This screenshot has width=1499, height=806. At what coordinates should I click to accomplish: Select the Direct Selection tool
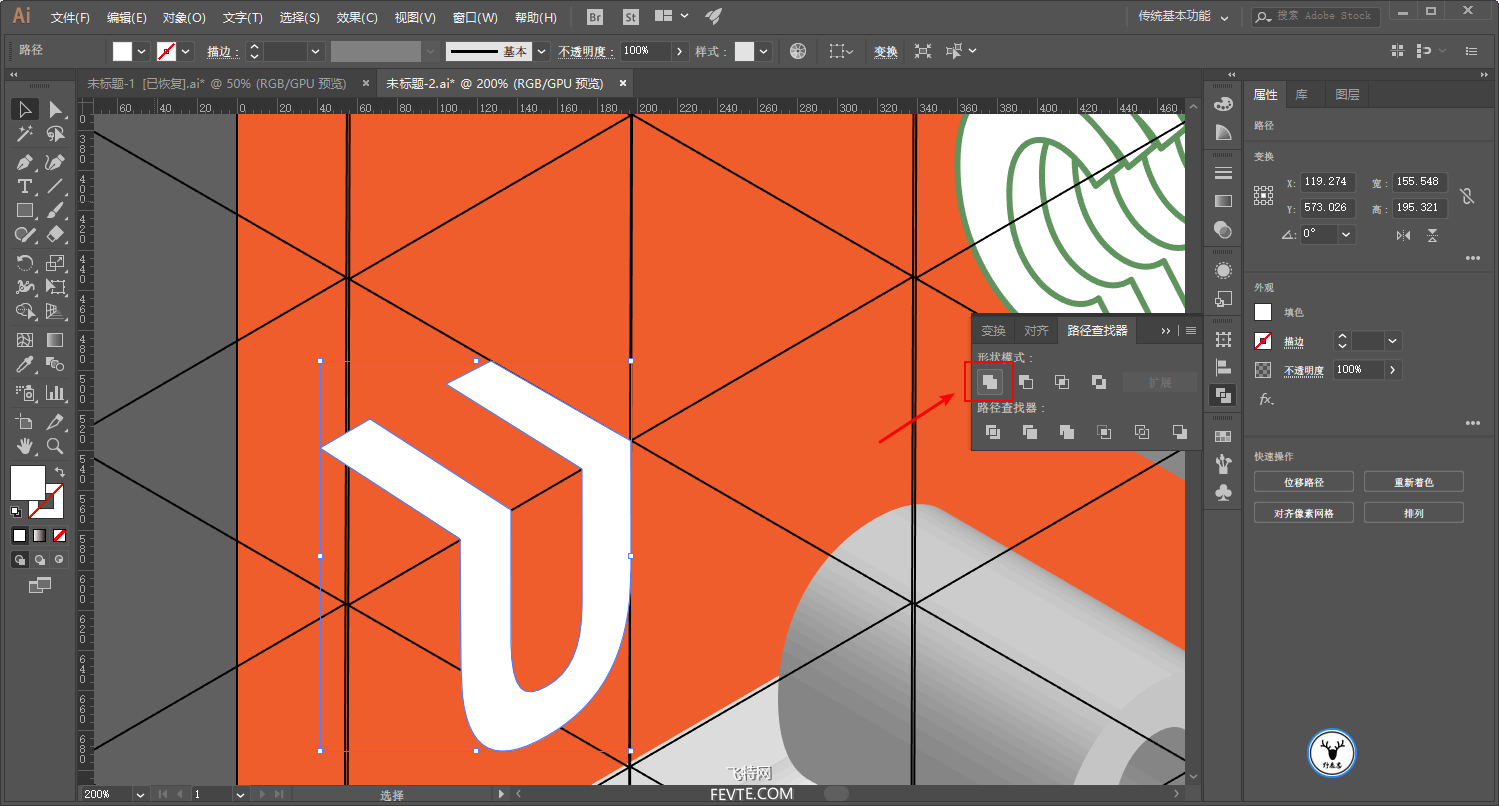(x=55, y=109)
